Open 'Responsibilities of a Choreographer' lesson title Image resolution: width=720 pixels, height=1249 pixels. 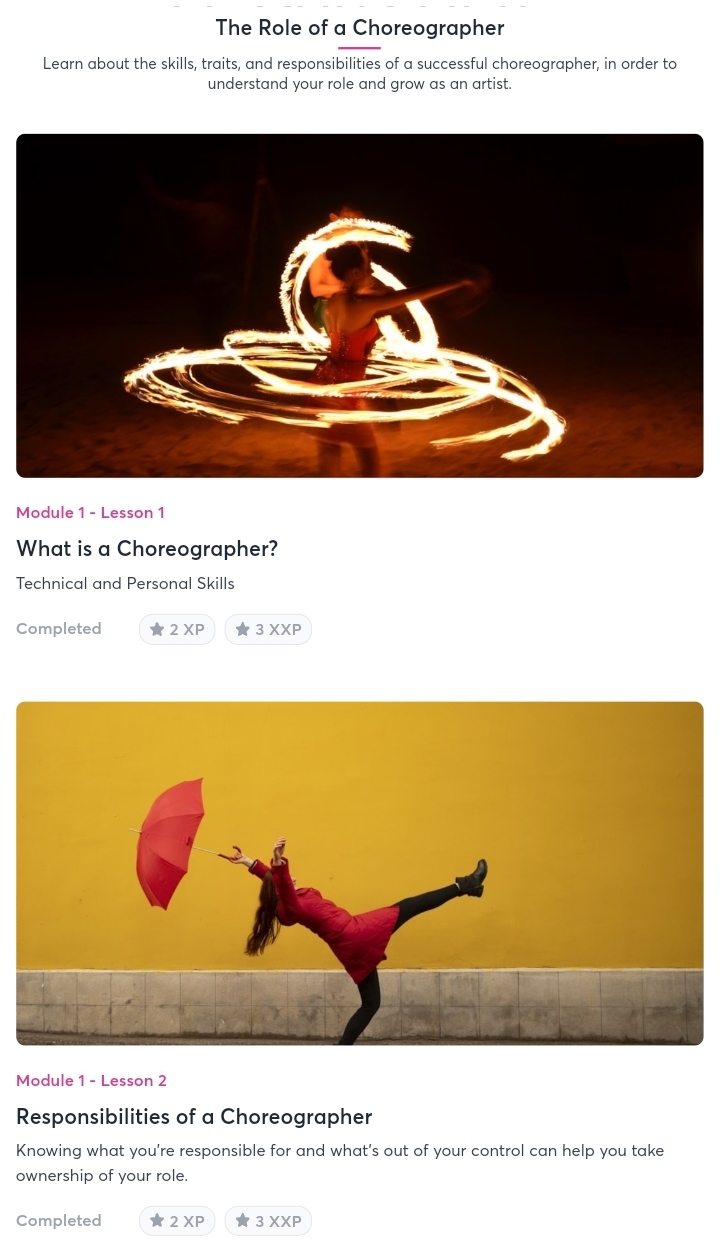[x=194, y=1117]
